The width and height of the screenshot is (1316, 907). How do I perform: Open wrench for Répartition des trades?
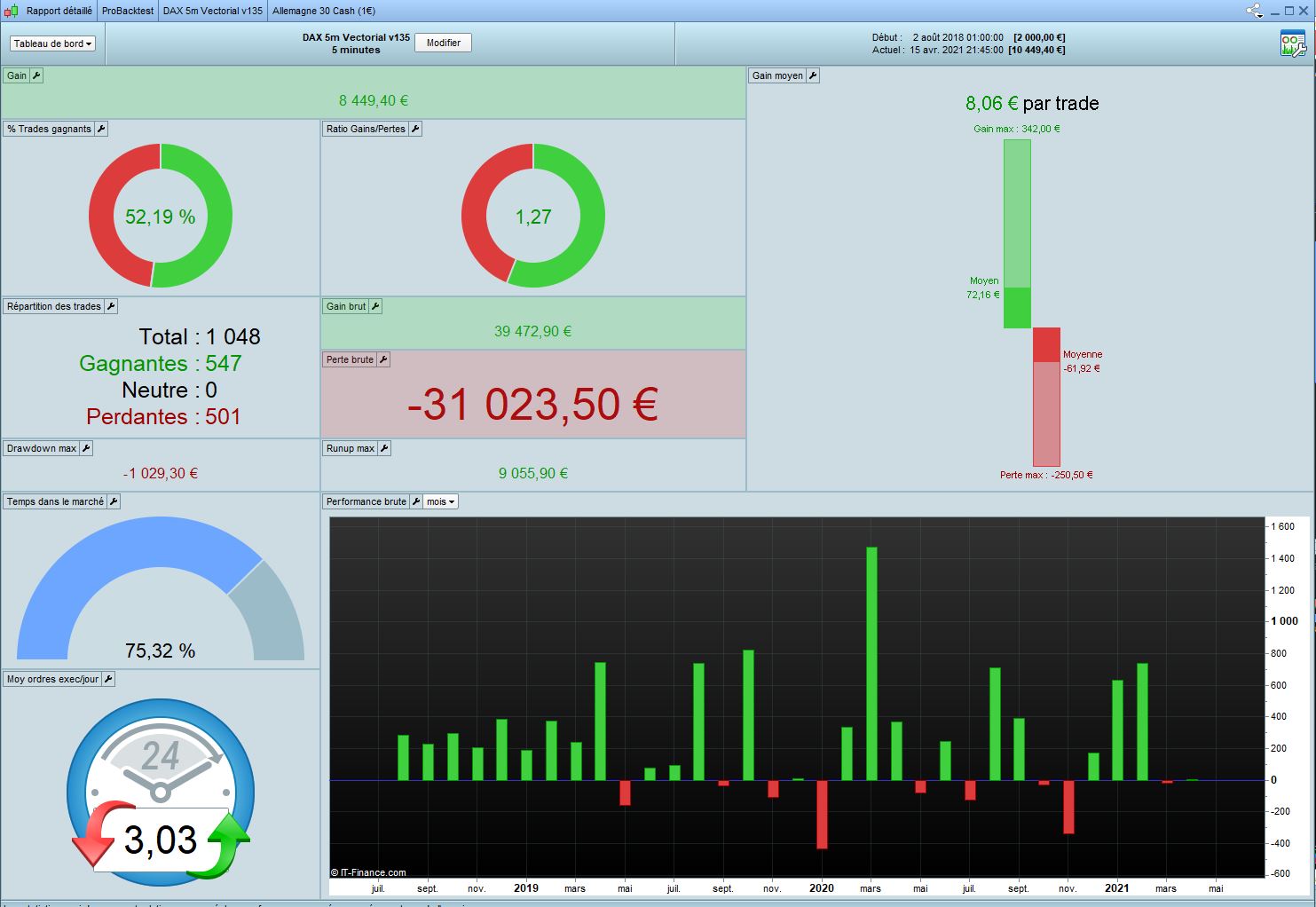[x=111, y=306]
